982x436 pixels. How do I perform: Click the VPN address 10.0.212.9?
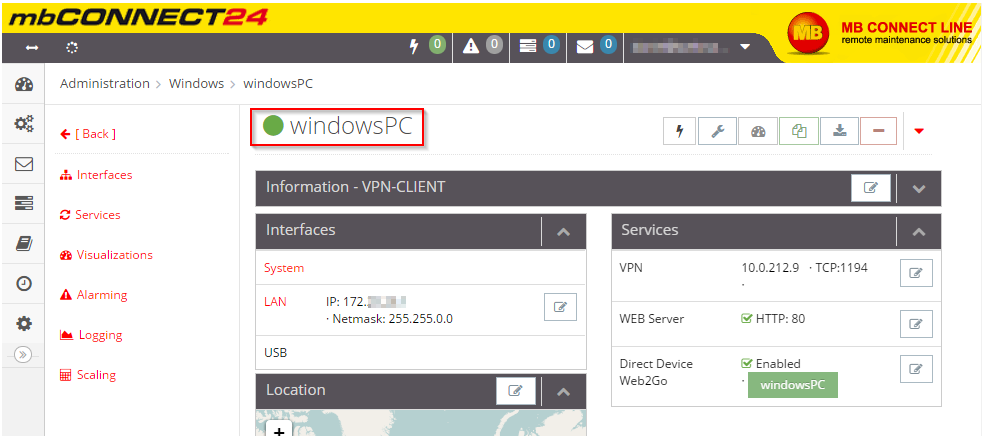point(770,268)
